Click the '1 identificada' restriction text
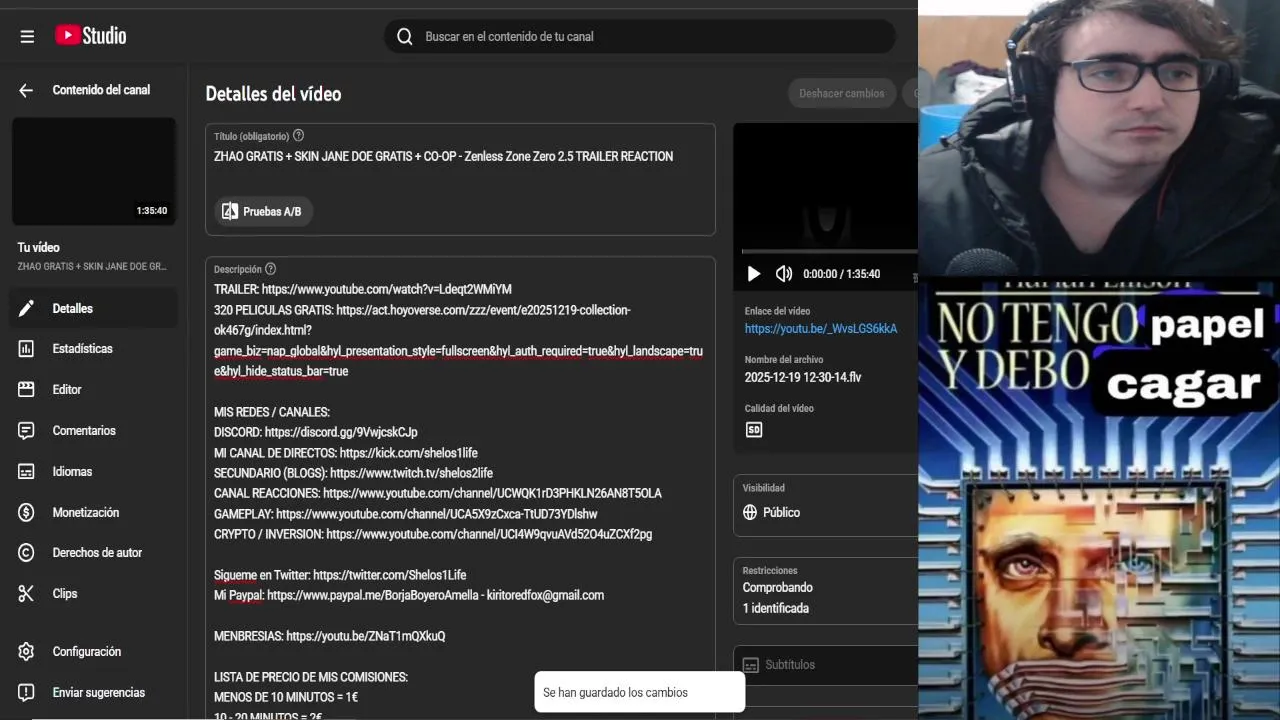The image size is (1280, 720). coord(776,609)
